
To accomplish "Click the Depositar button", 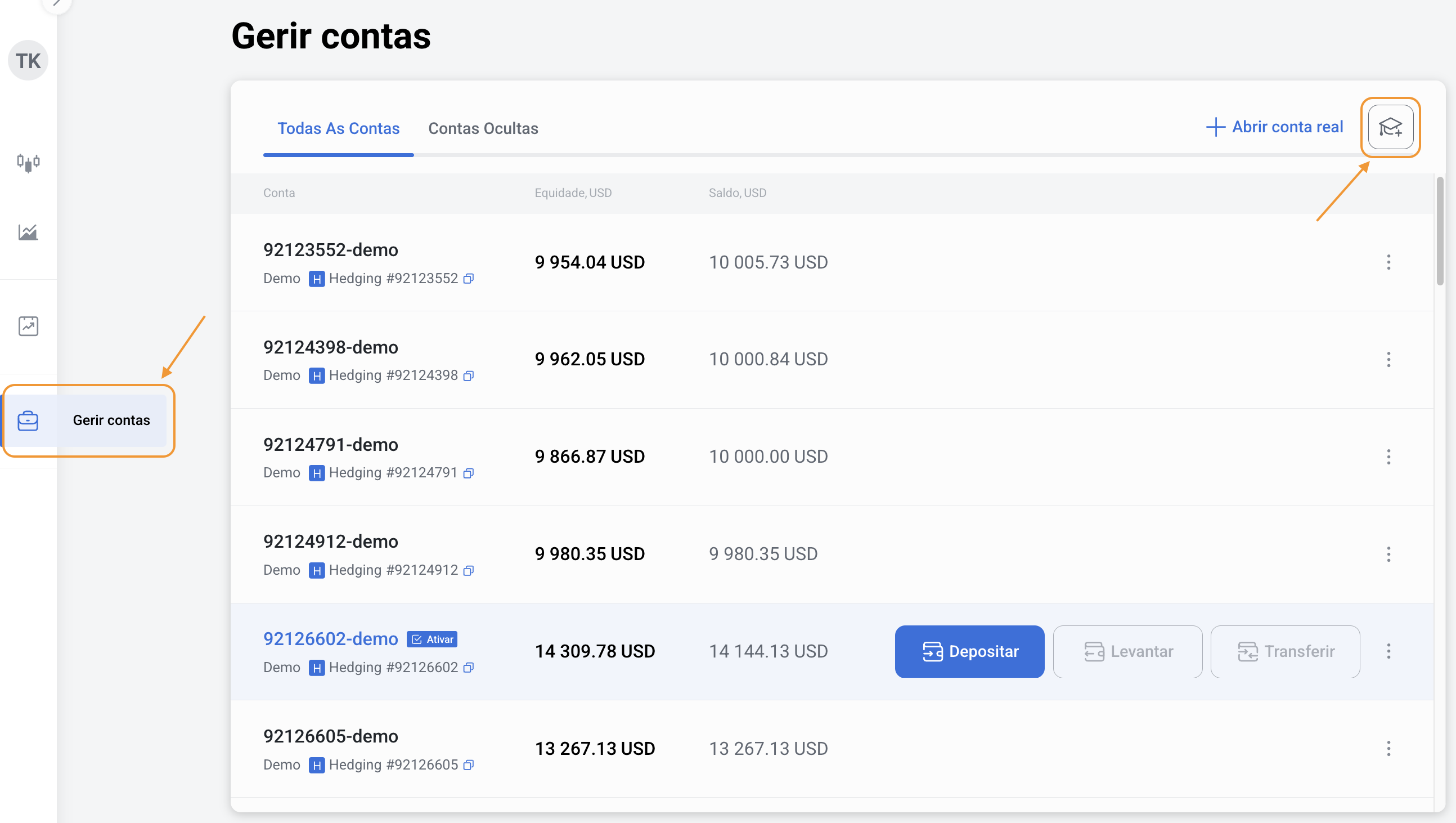I will coord(969,651).
